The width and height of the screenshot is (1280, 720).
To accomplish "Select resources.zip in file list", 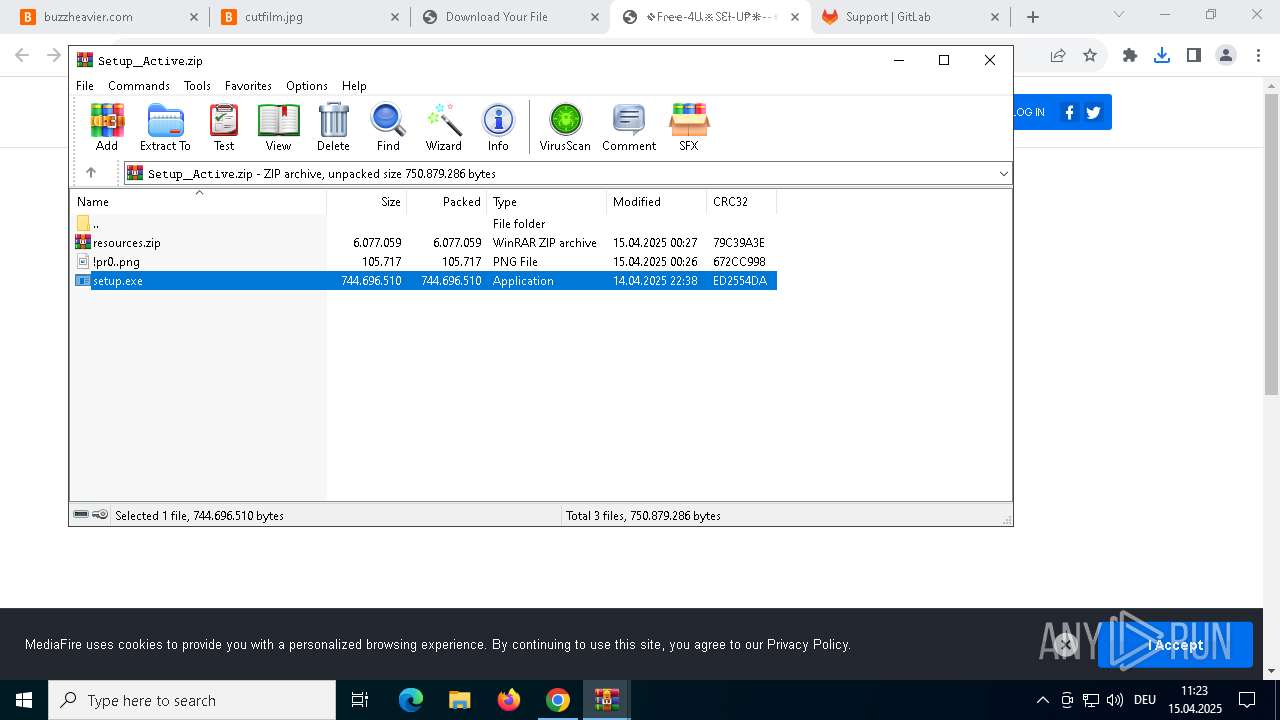I will pyautogui.click(x=423, y=243).
